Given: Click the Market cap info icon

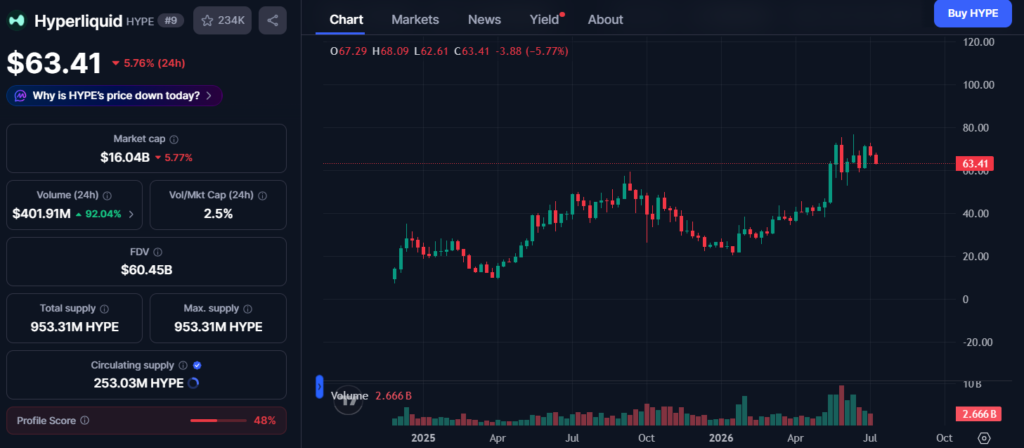Looking at the screenshot, I should [x=174, y=139].
